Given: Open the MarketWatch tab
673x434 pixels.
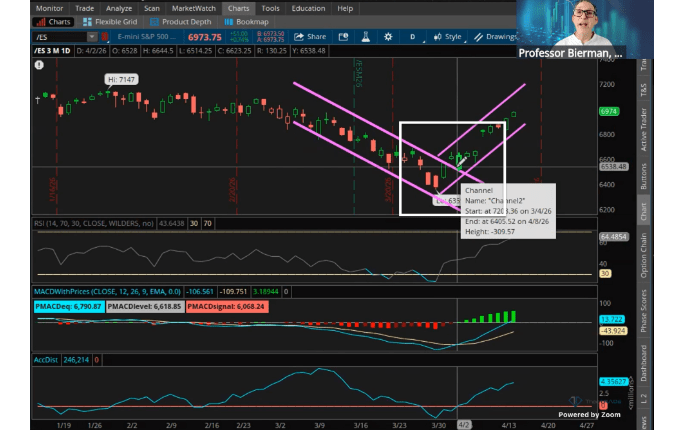Looking at the screenshot, I should (194, 8).
